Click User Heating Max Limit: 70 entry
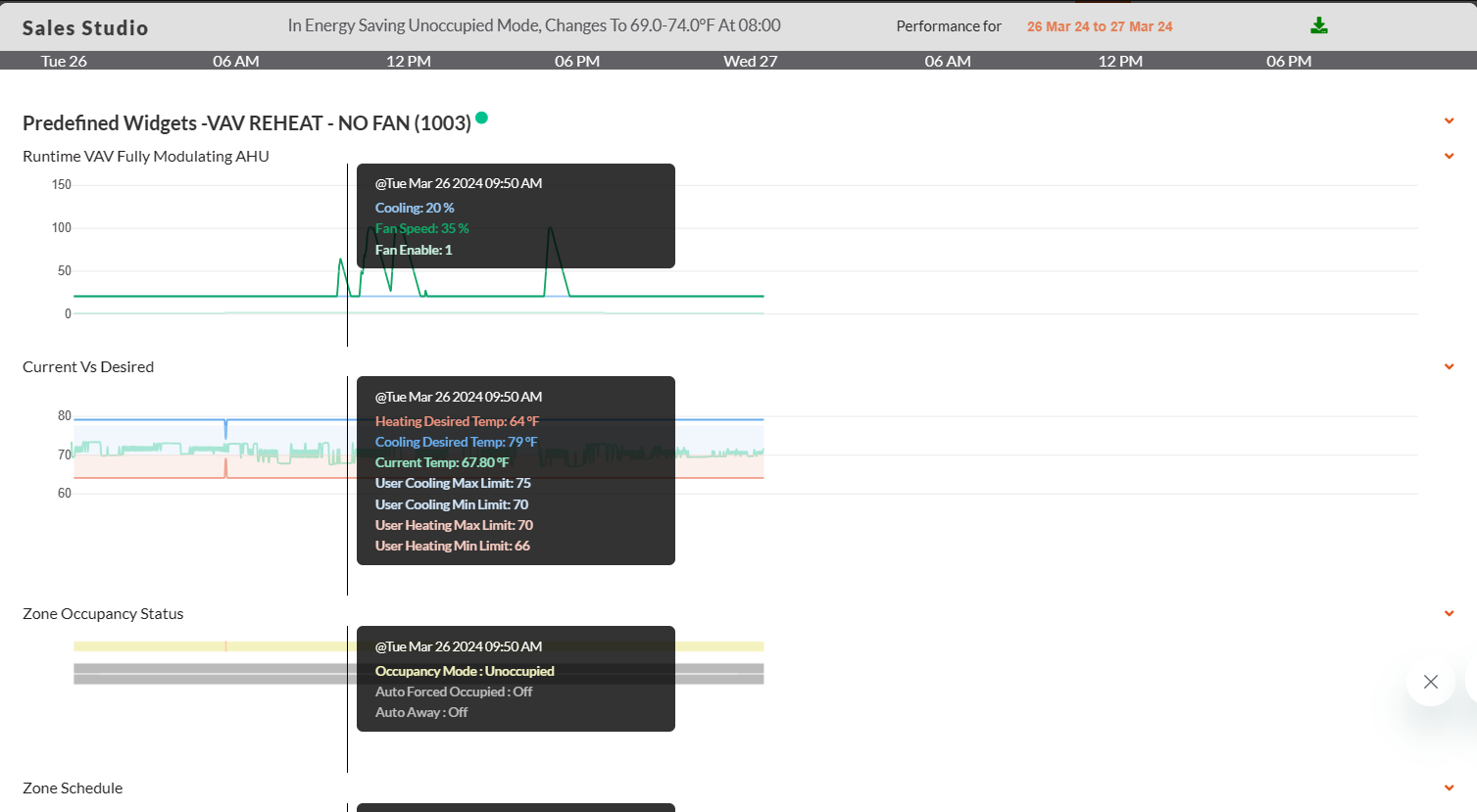Image resolution: width=1477 pixels, height=812 pixels. (x=454, y=525)
